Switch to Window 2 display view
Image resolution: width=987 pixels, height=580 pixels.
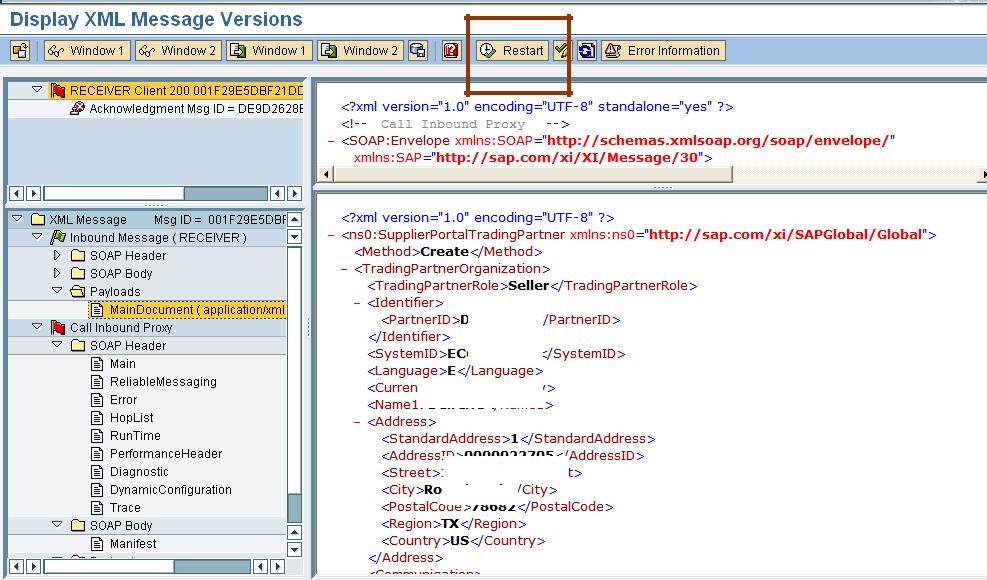point(177,50)
